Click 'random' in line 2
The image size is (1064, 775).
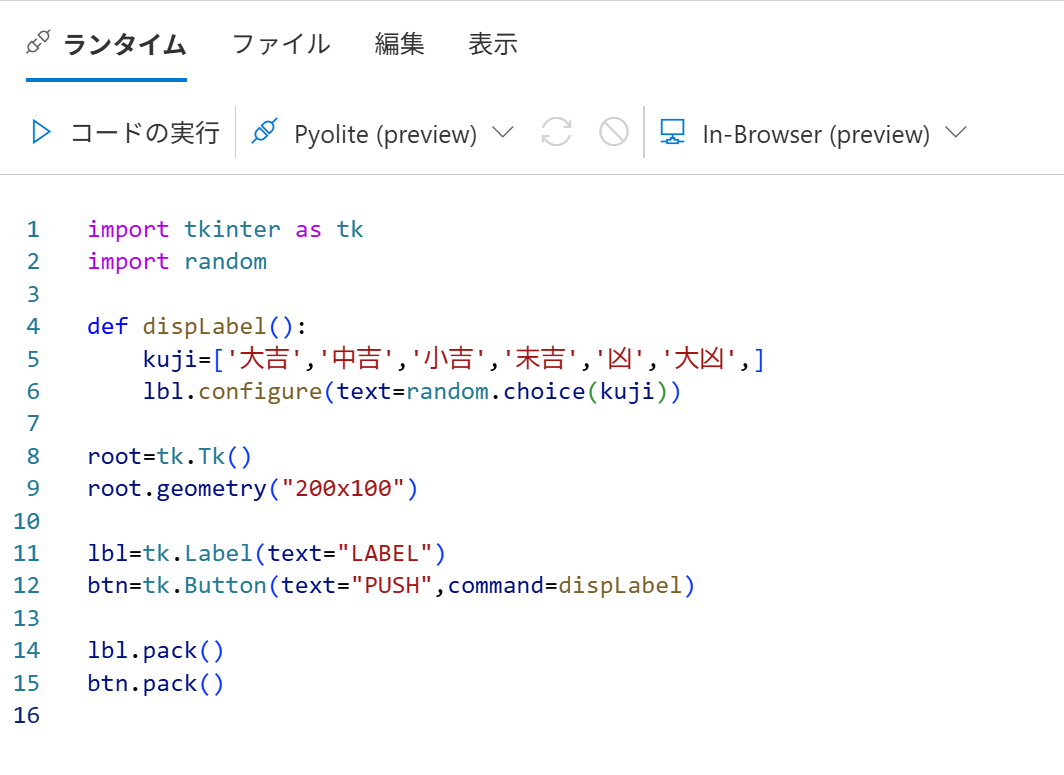225,261
